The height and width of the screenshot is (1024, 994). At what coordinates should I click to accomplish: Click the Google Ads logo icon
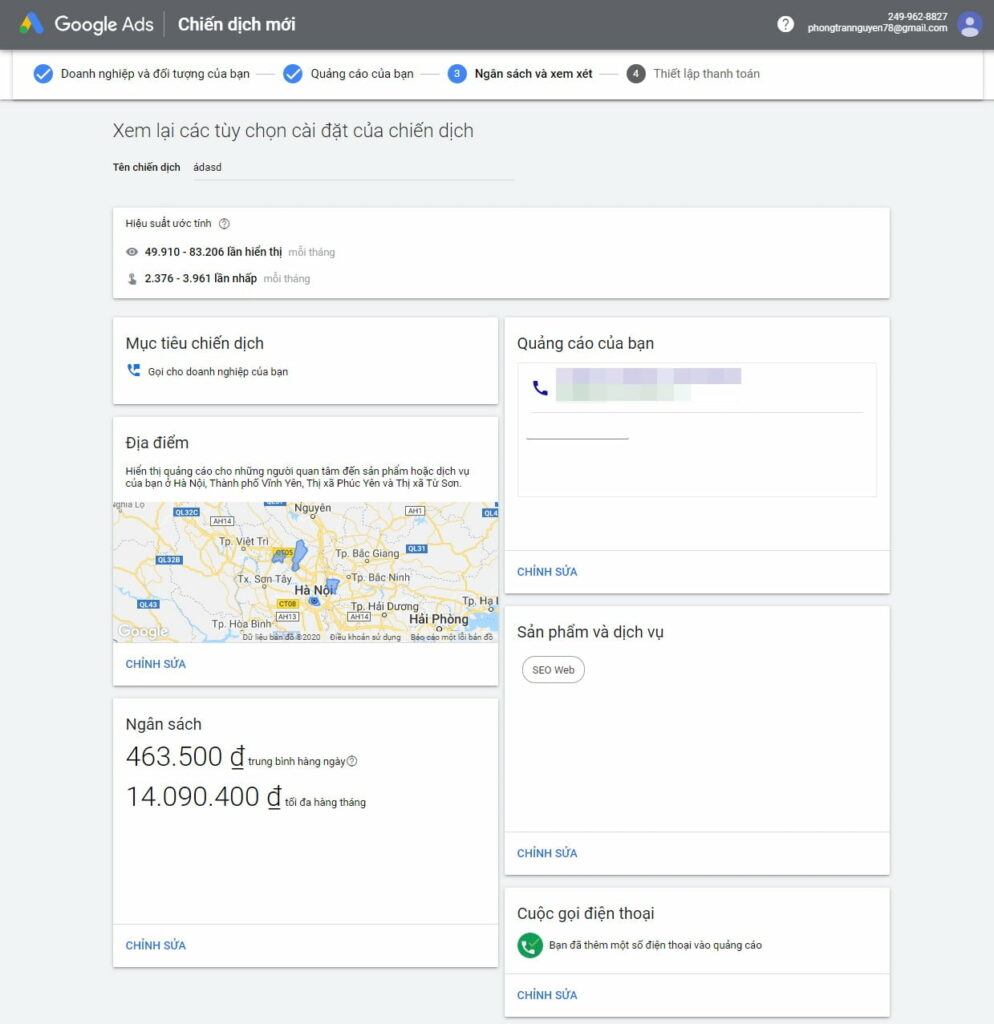coord(31,24)
